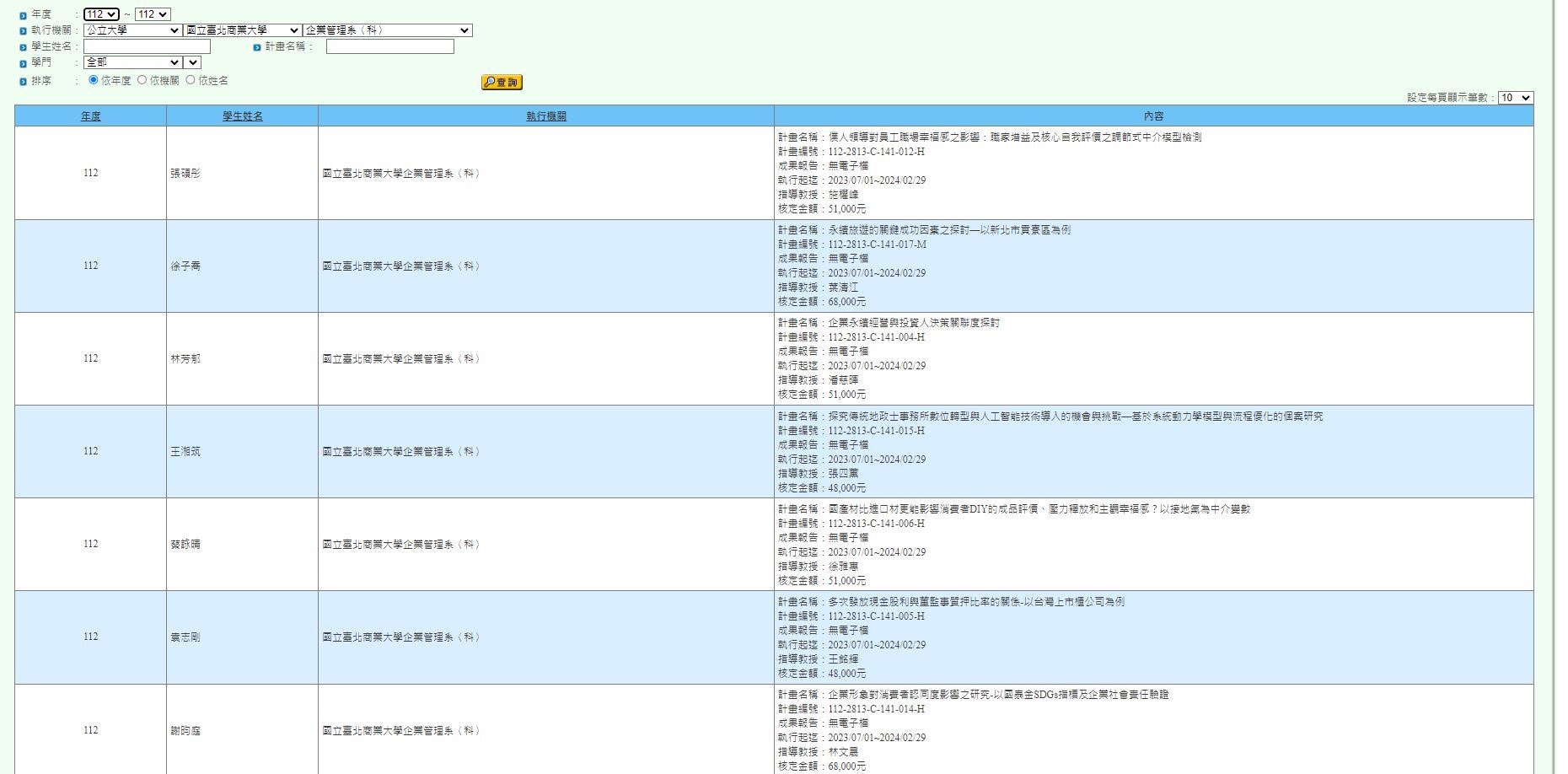The width and height of the screenshot is (1568, 774).
Task: Sort by the 執行機關 column header
Action: click(546, 116)
